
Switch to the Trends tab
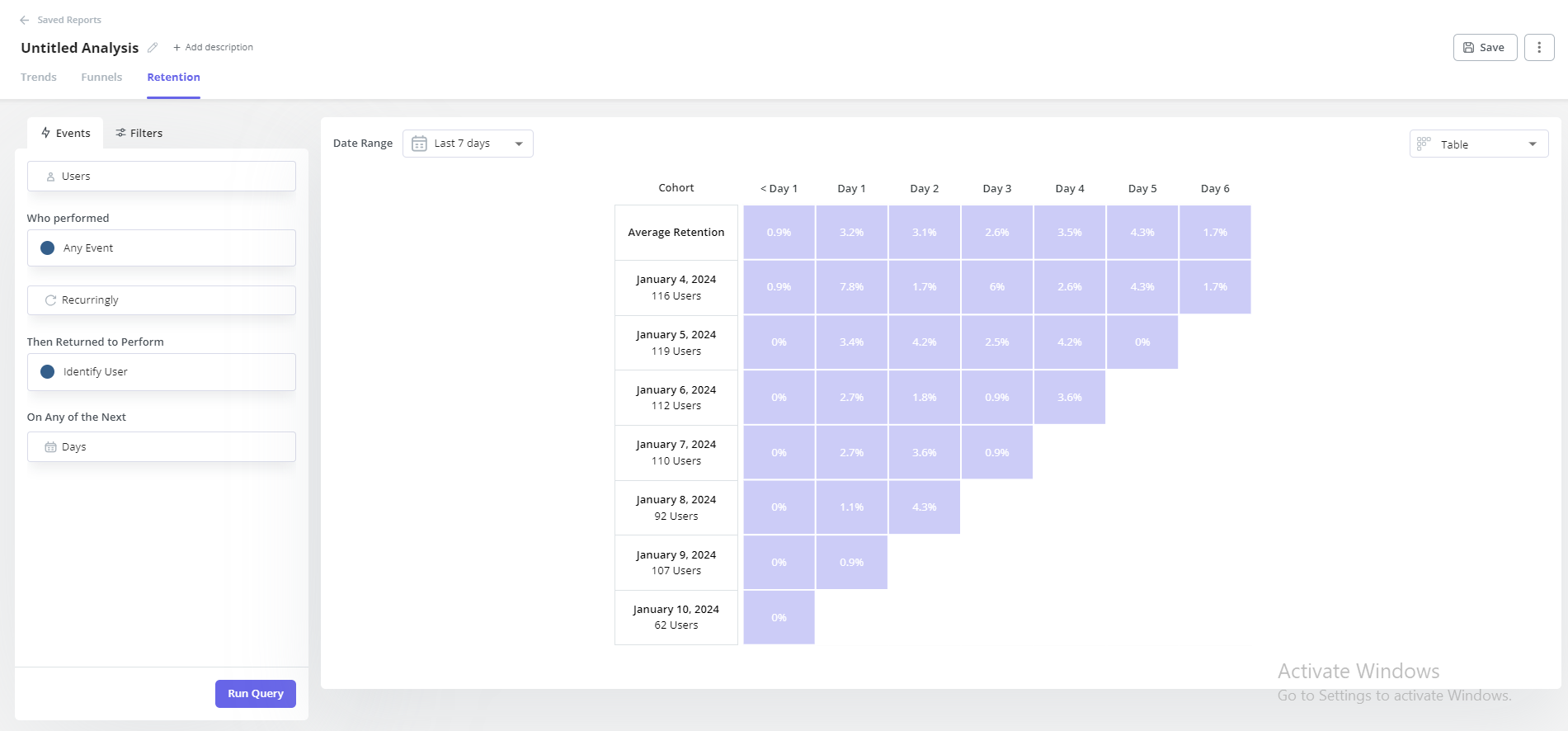(x=39, y=77)
